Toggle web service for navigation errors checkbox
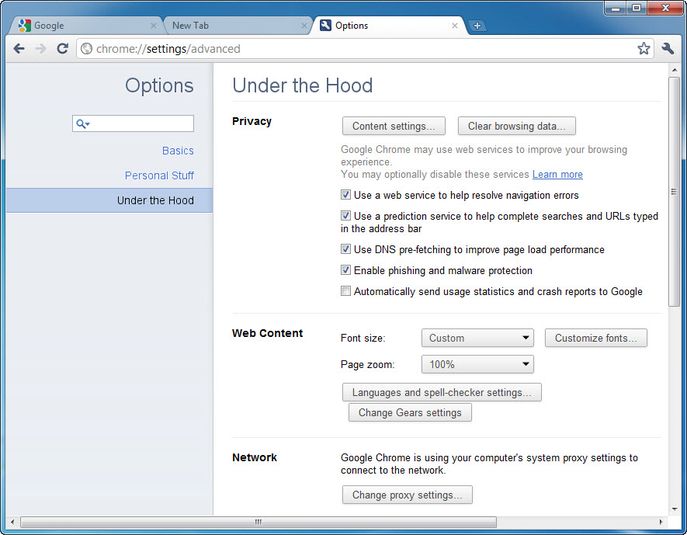The height and width of the screenshot is (535, 687). click(x=346, y=195)
